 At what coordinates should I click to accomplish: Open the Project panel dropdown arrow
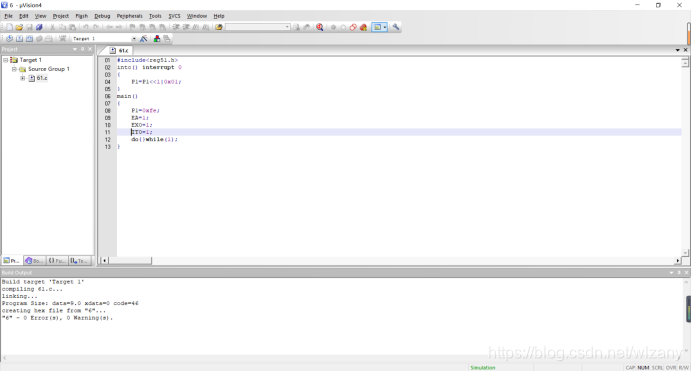tap(75, 49)
